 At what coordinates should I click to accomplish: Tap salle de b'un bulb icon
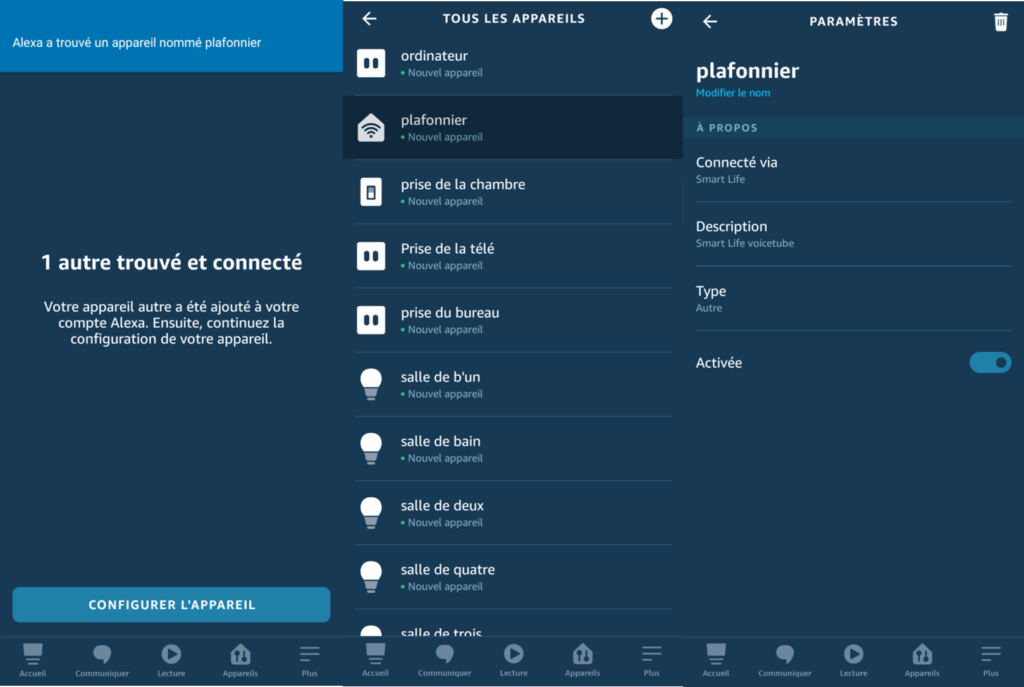click(371, 384)
